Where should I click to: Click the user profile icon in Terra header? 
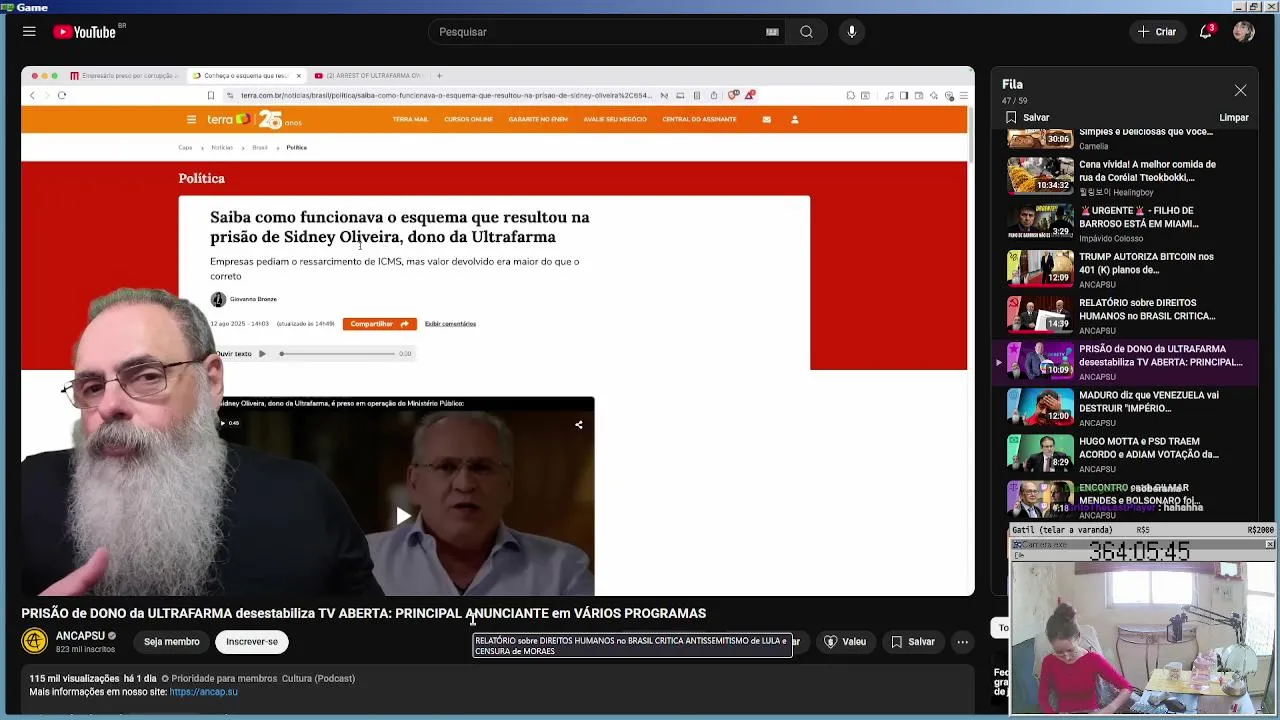pos(795,119)
